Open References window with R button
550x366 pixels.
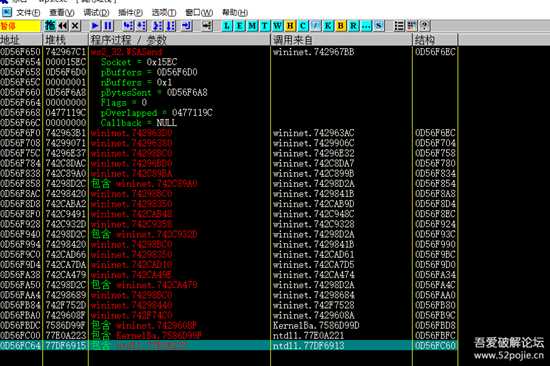coord(353,26)
